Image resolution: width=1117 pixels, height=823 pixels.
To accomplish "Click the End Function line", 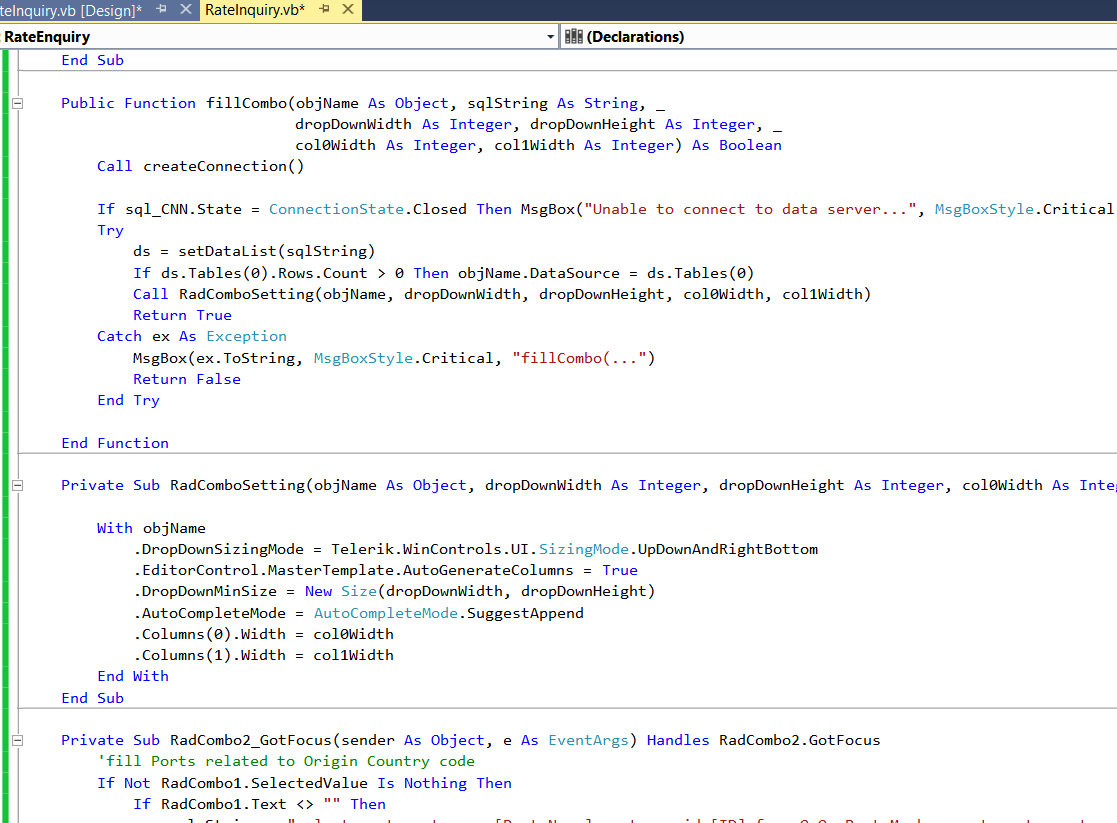I will (x=115, y=443).
